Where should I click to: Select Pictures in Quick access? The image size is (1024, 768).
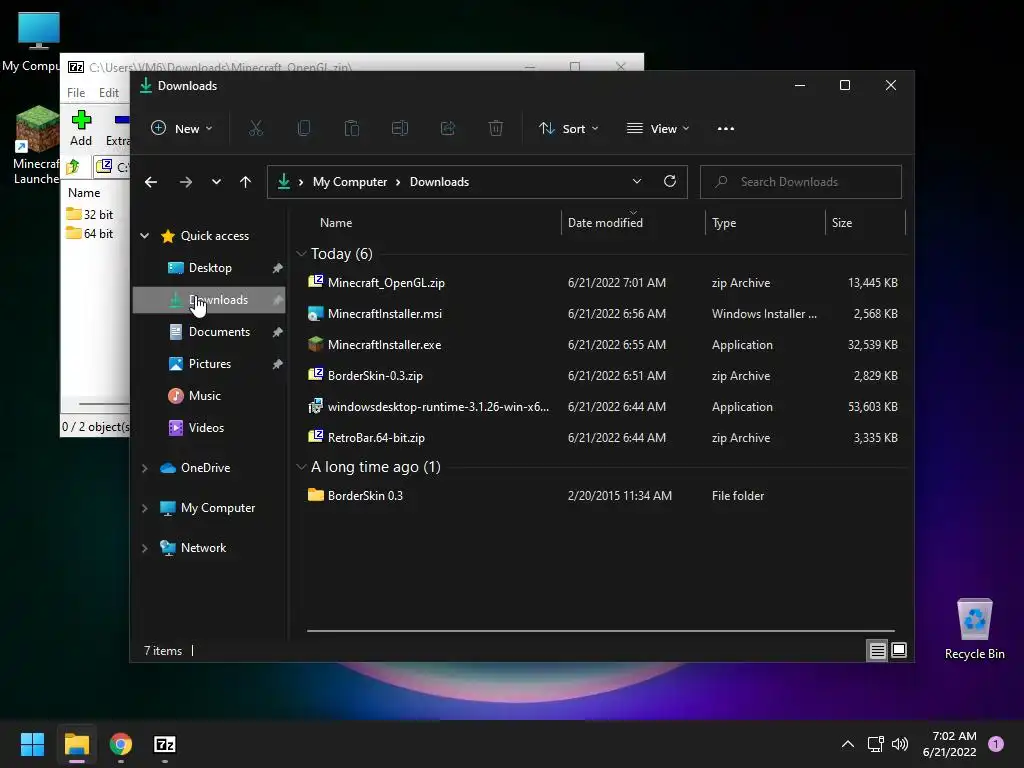click(x=210, y=364)
